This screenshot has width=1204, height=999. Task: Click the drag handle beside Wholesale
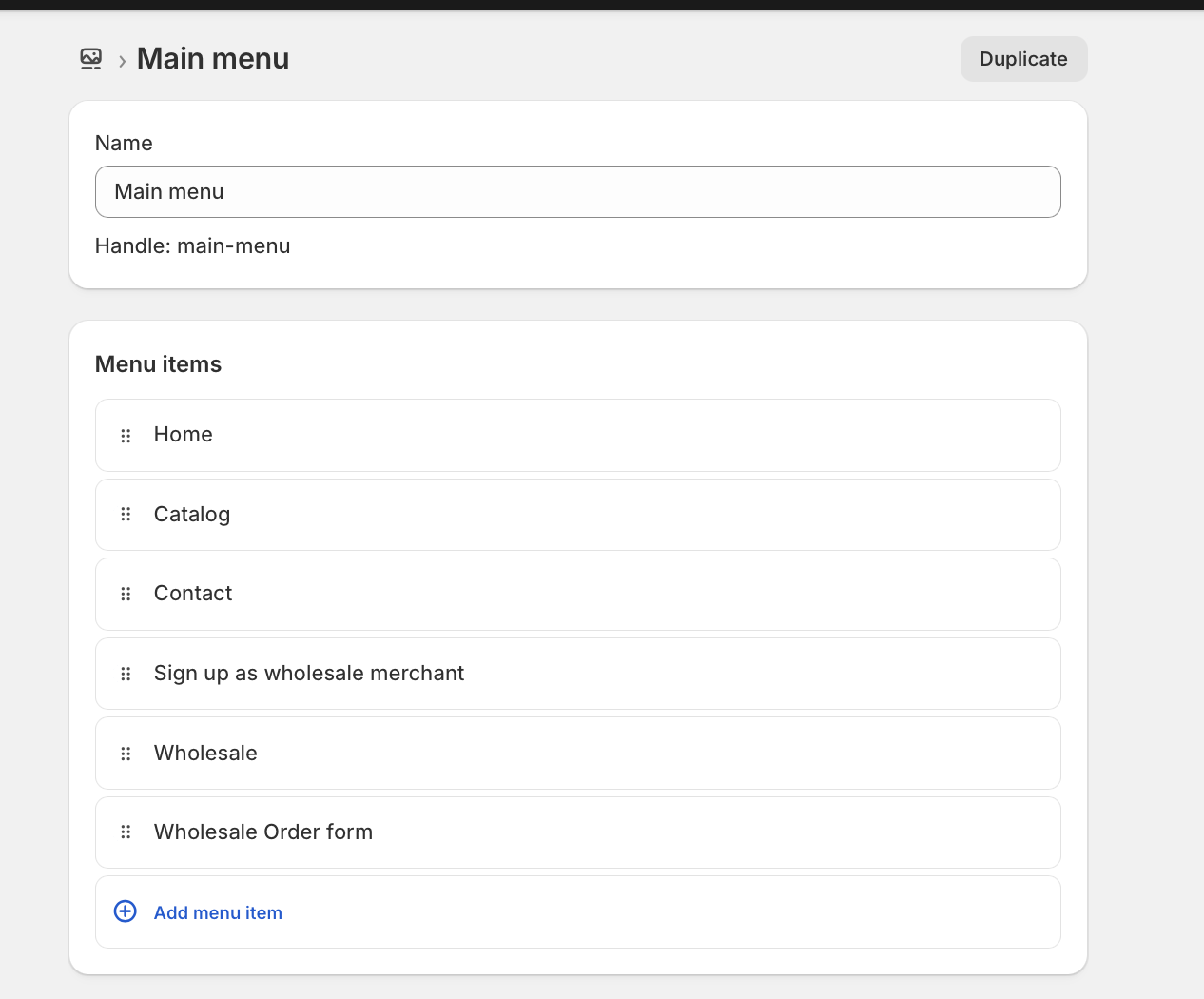coord(126,754)
